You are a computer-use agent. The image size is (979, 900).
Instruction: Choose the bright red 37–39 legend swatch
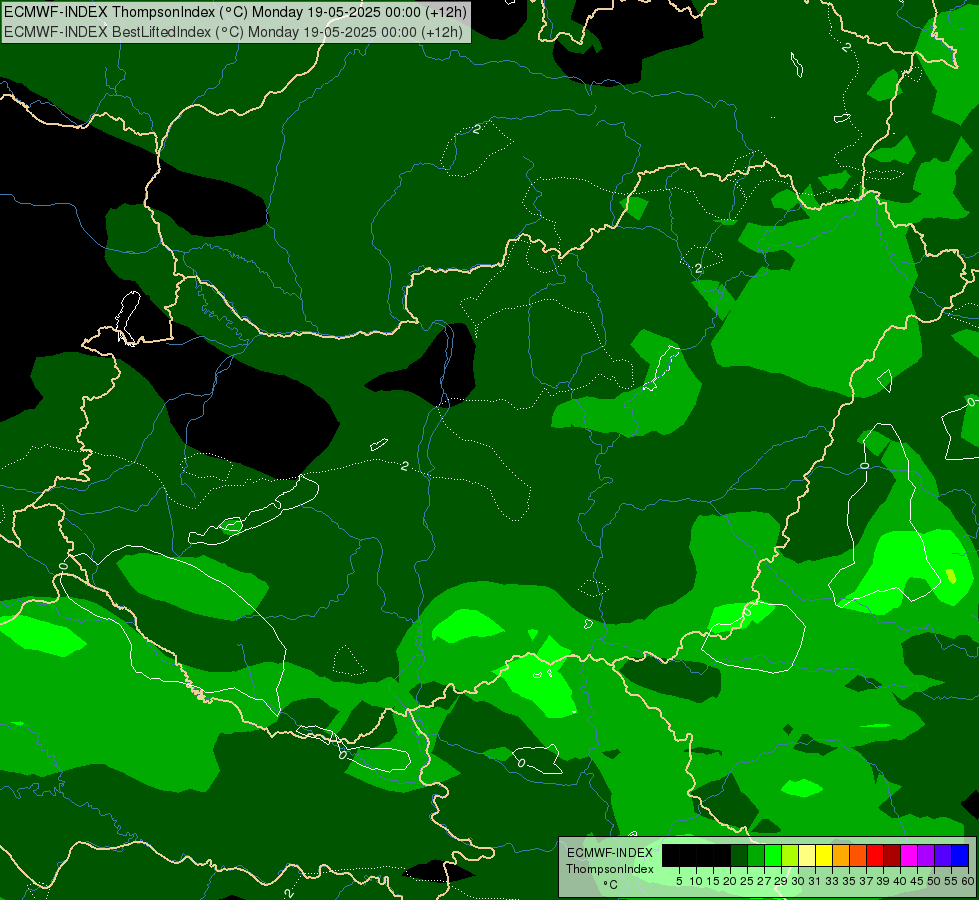click(875, 855)
